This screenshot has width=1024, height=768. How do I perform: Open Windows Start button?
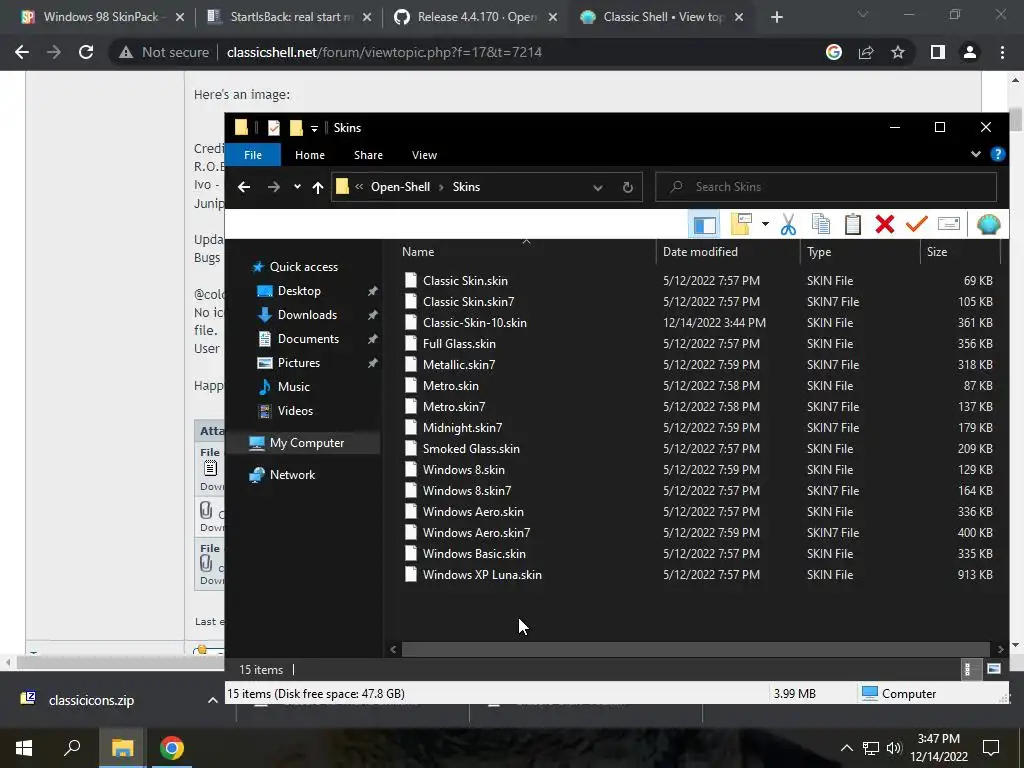tap(24, 748)
